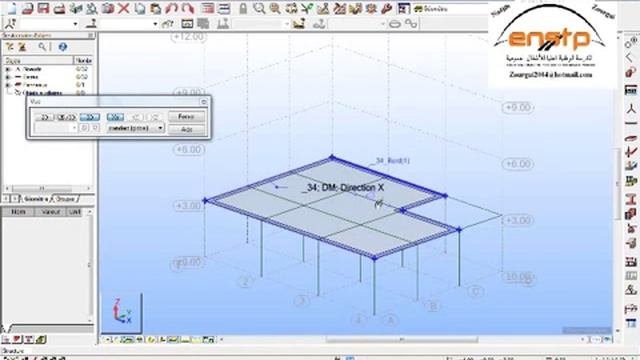Screen dimensions: 640x360
Task: Click the node selection icon in the second toolbar row
Action: (11, 24)
